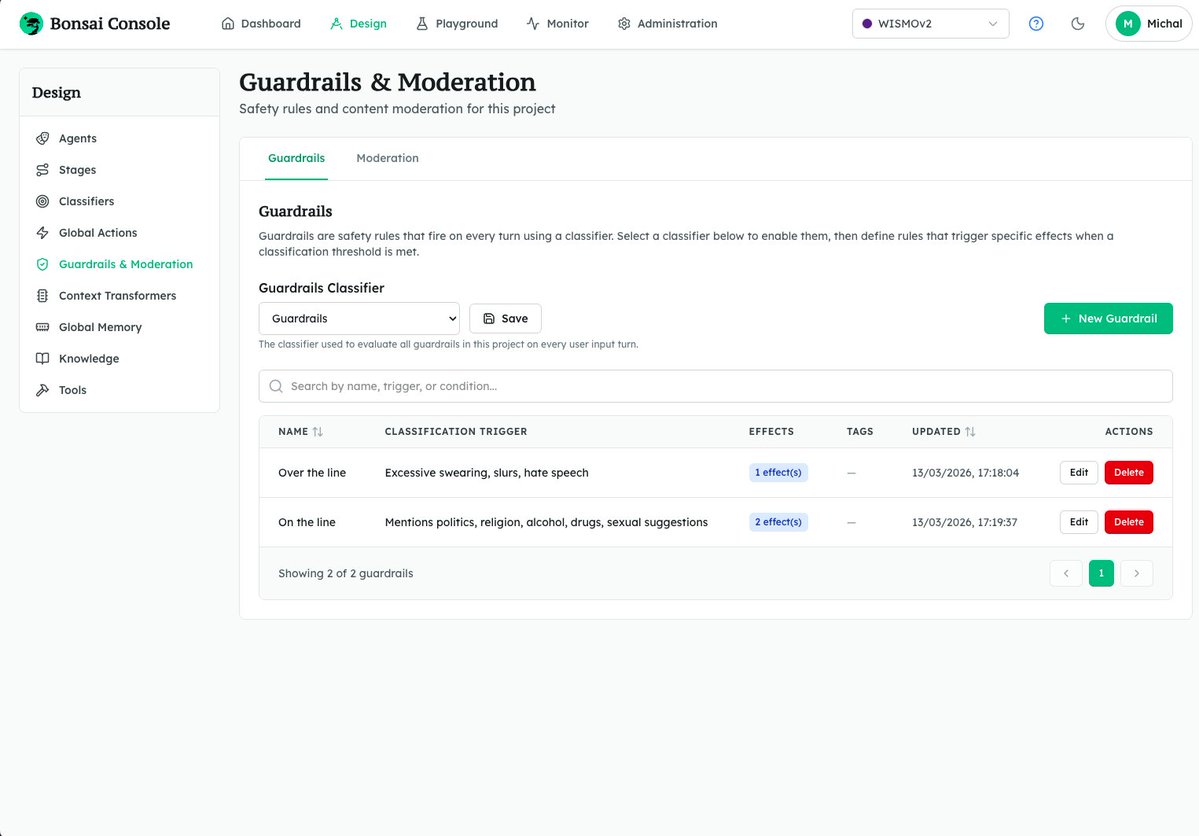This screenshot has height=836, width=1199.
Task: Go to Knowledge in Design sidebar
Action: [119, 358]
